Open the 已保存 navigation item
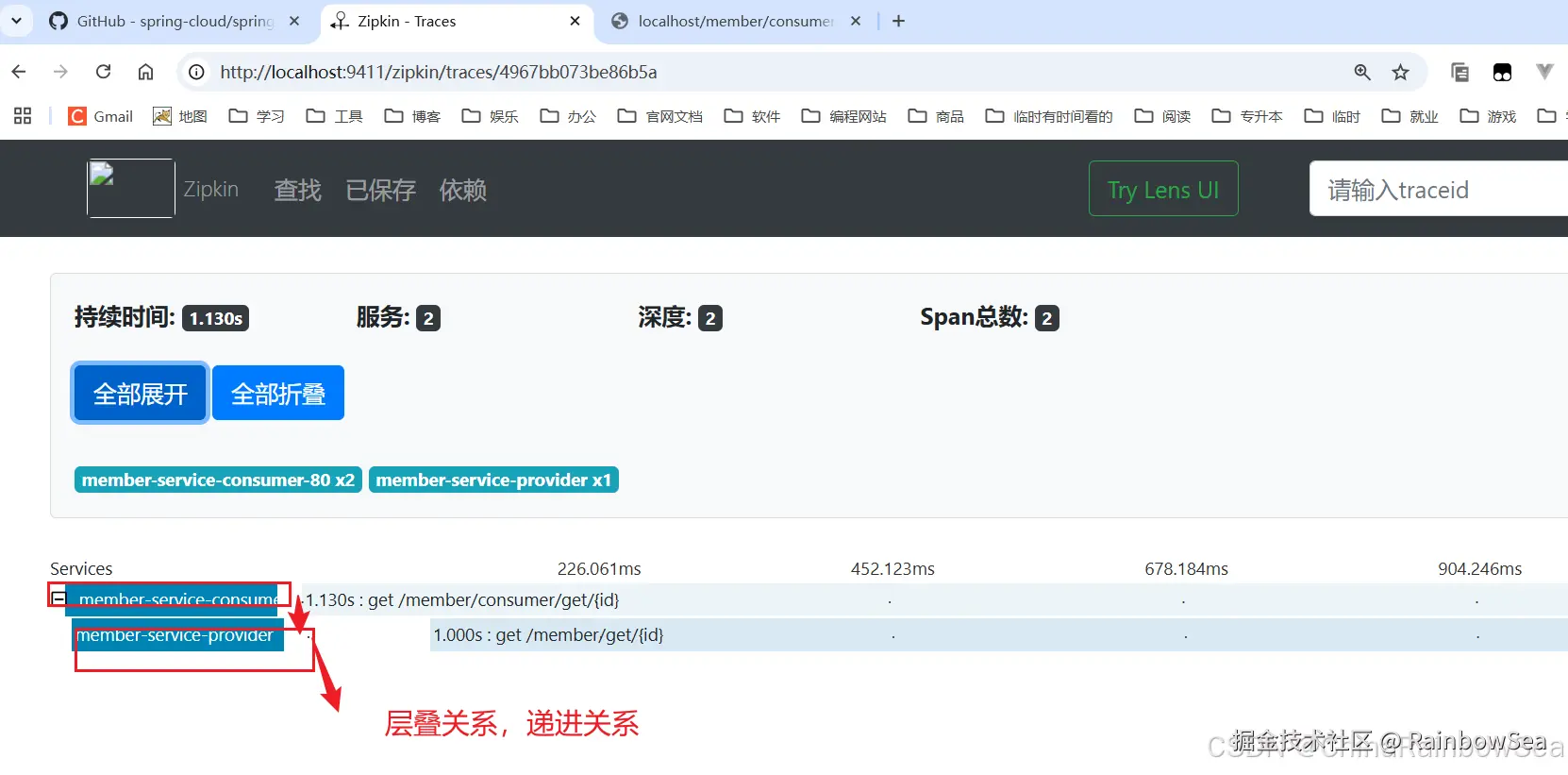This screenshot has width=1568, height=775. (x=380, y=190)
